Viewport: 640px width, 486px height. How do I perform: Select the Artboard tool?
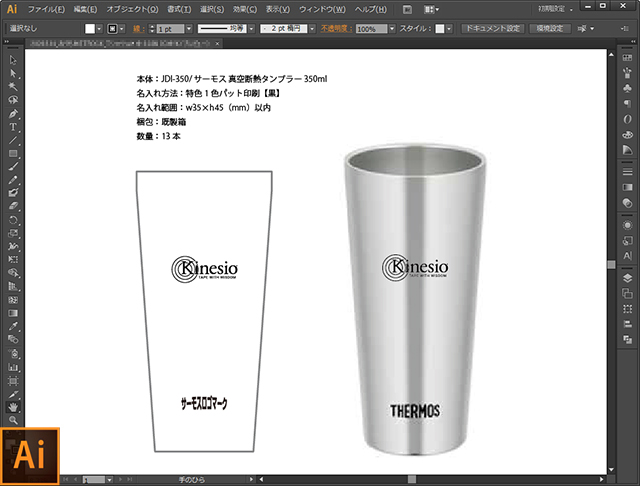pos(13,381)
